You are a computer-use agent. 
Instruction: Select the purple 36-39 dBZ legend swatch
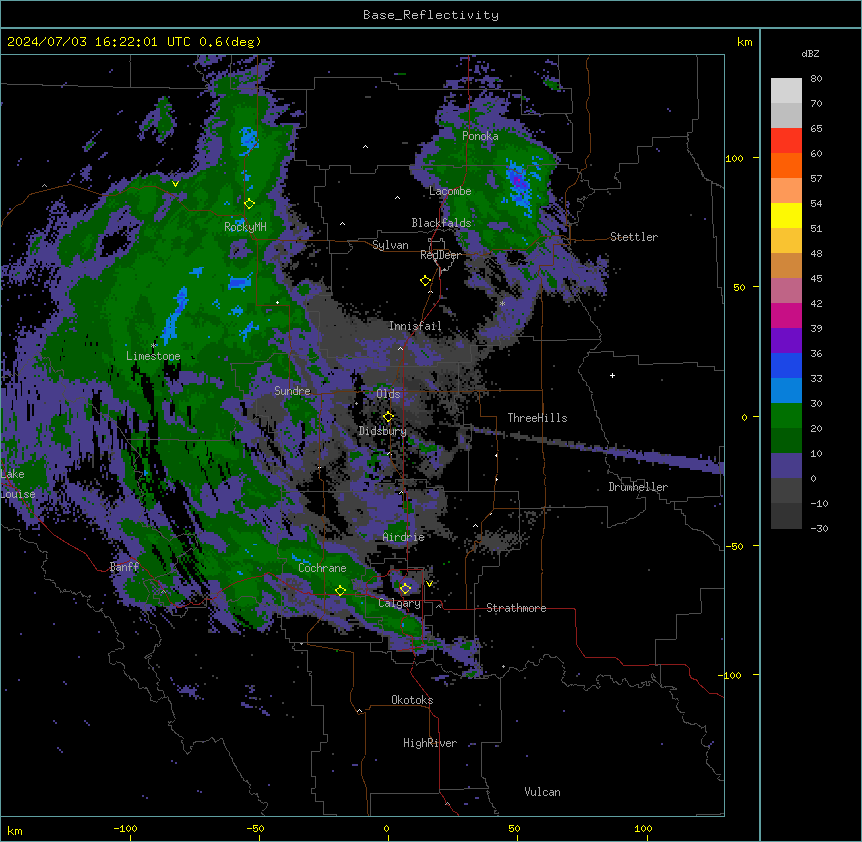click(x=786, y=340)
